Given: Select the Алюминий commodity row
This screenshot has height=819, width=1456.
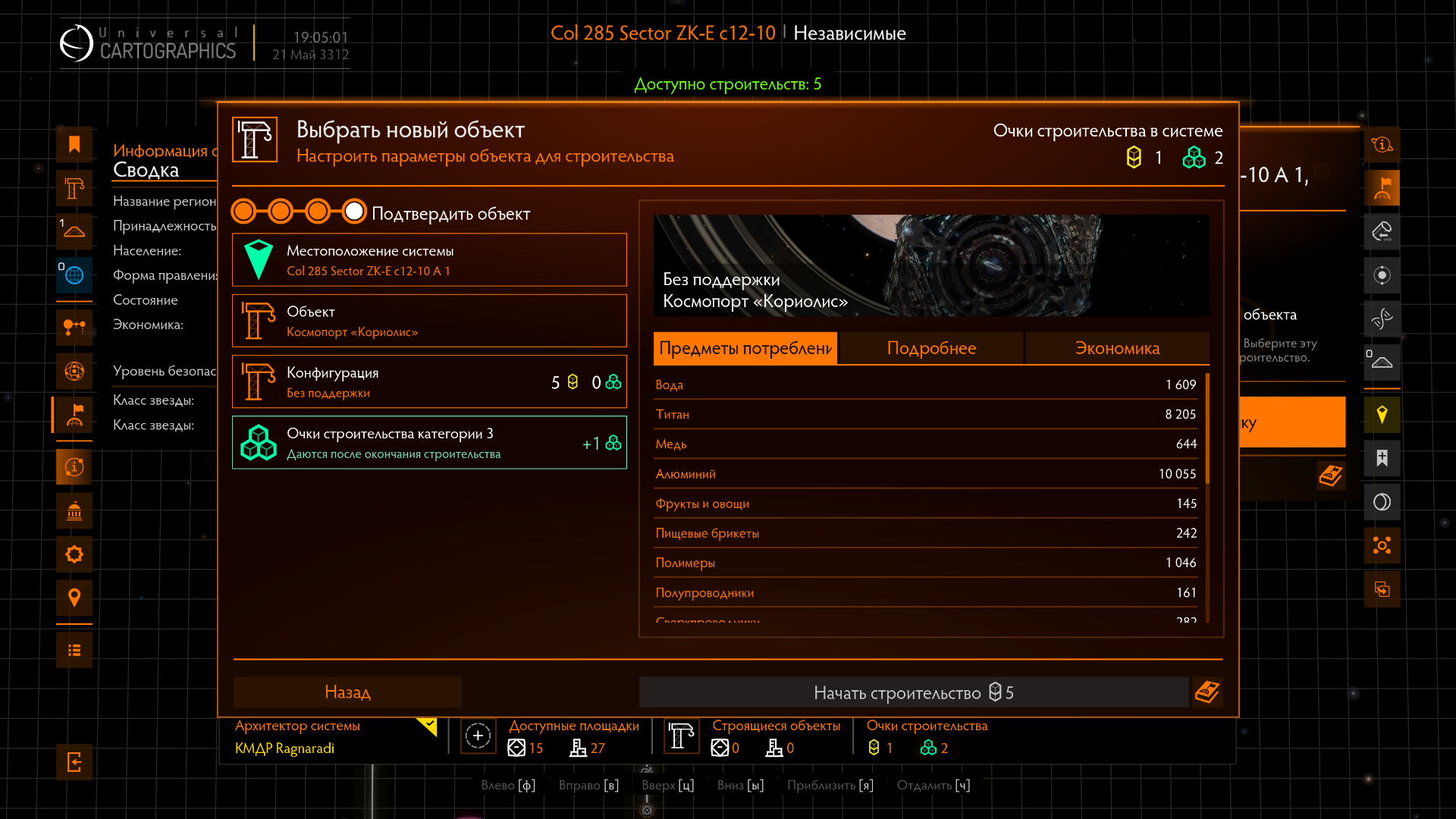Looking at the screenshot, I should coord(926,474).
